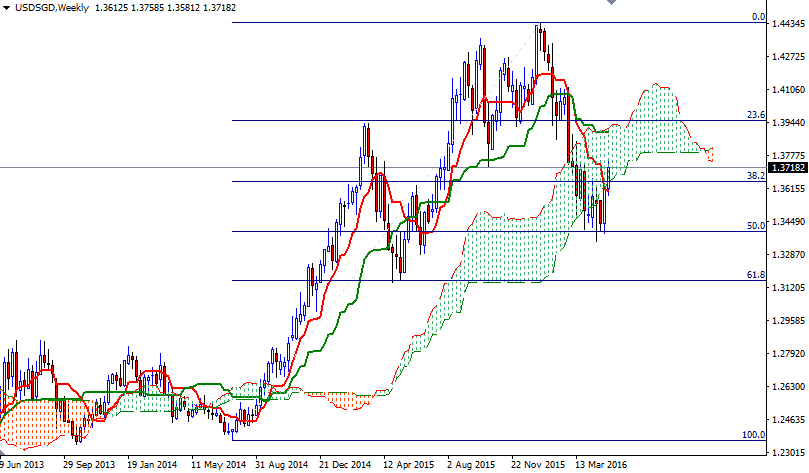Viewport: 809px width, 473px height.
Task: Select the 61.8 Fibonacci level label
Action: coord(756,274)
